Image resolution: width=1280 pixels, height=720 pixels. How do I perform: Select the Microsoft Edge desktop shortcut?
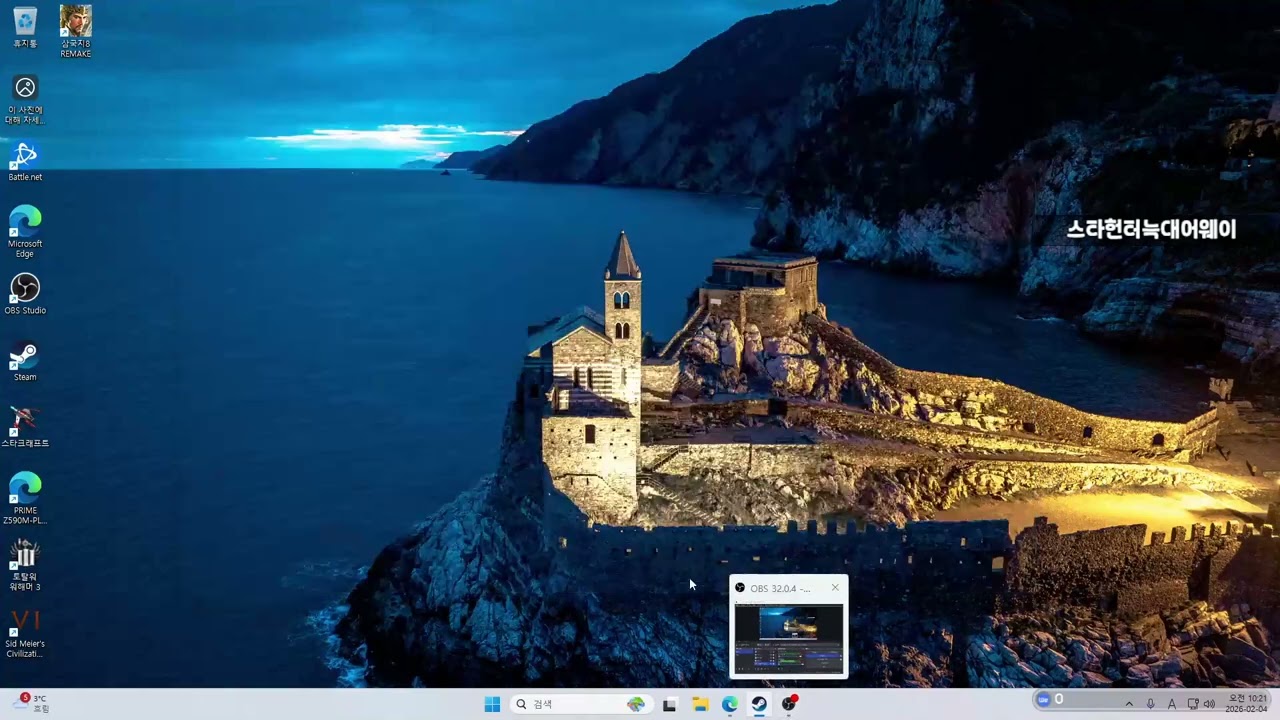click(x=25, y=232)
